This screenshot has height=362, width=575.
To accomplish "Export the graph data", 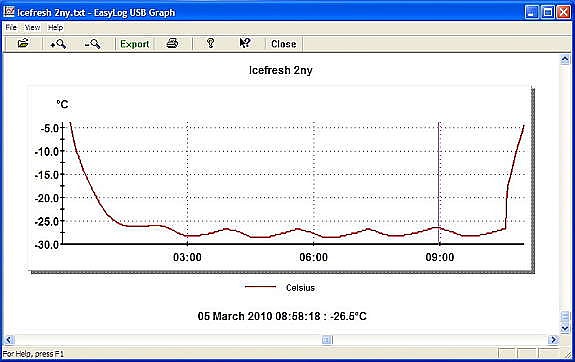I will click(135, 44).
